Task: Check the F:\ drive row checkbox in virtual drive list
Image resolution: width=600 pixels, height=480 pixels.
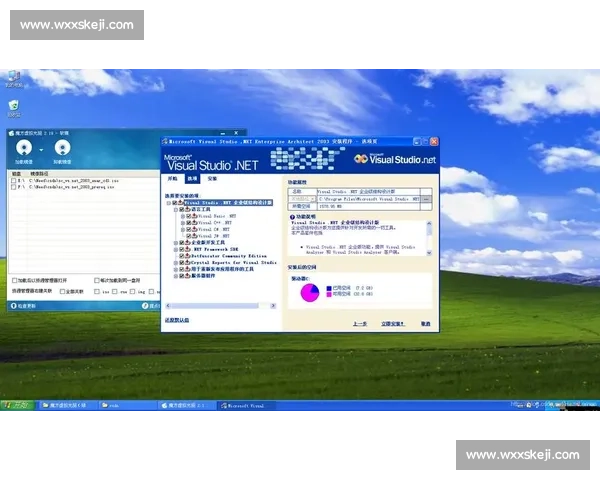Action: [x=14, y=187]
